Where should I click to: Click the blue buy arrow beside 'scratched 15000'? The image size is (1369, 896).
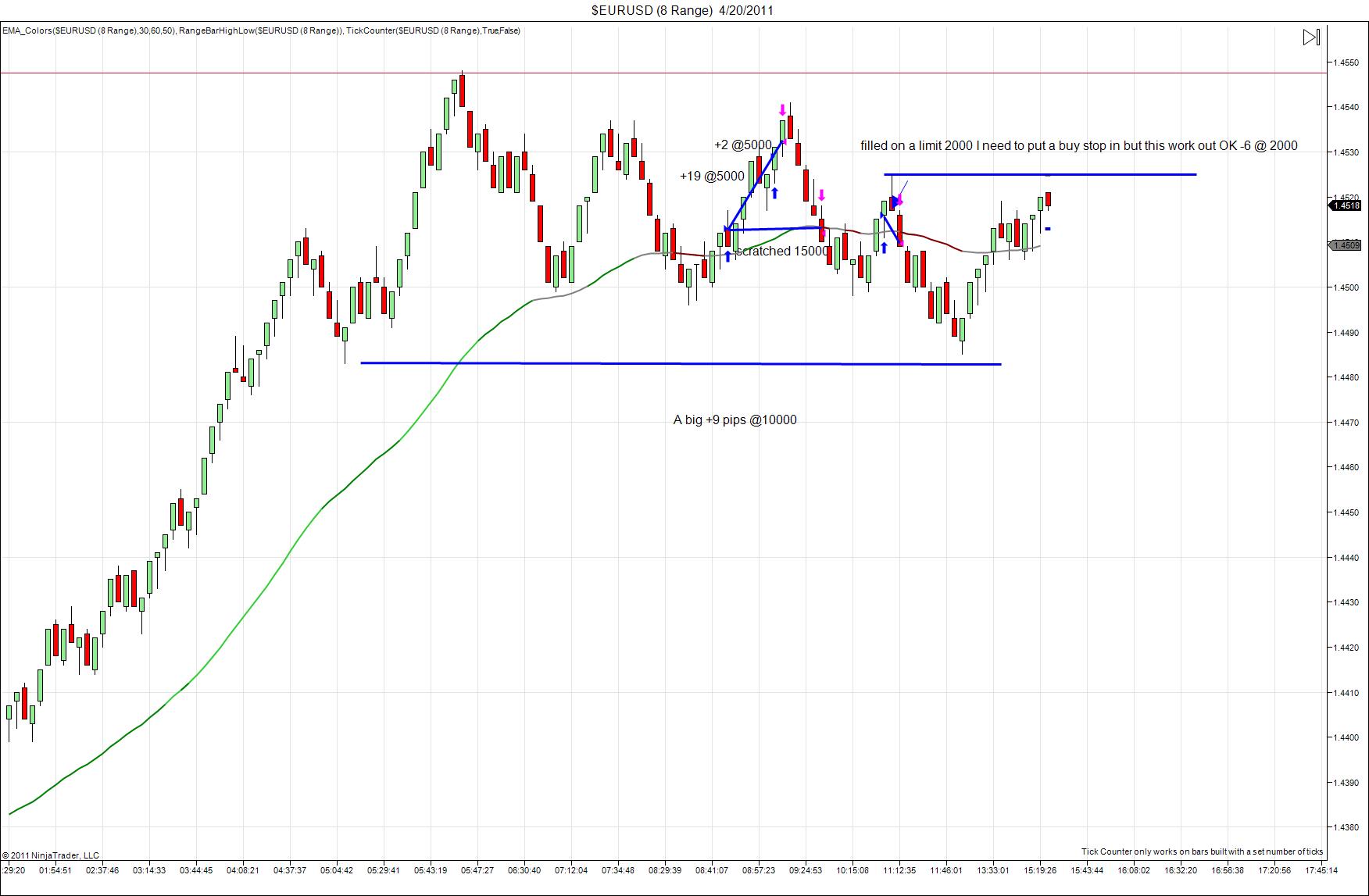(727, 255)
